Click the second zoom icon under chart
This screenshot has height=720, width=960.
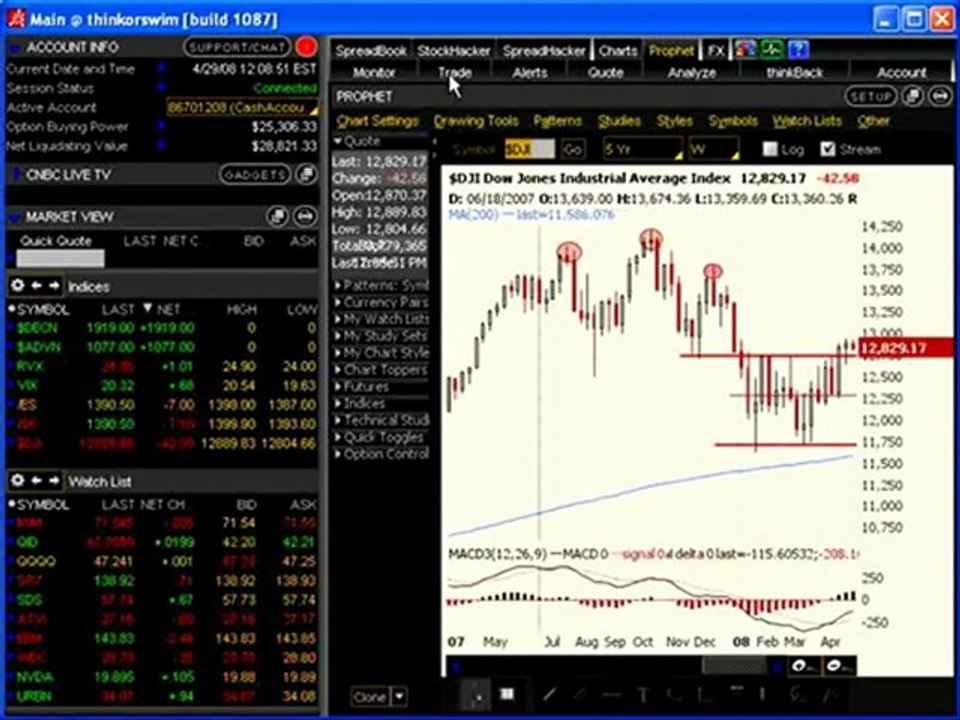click(839, 666)
